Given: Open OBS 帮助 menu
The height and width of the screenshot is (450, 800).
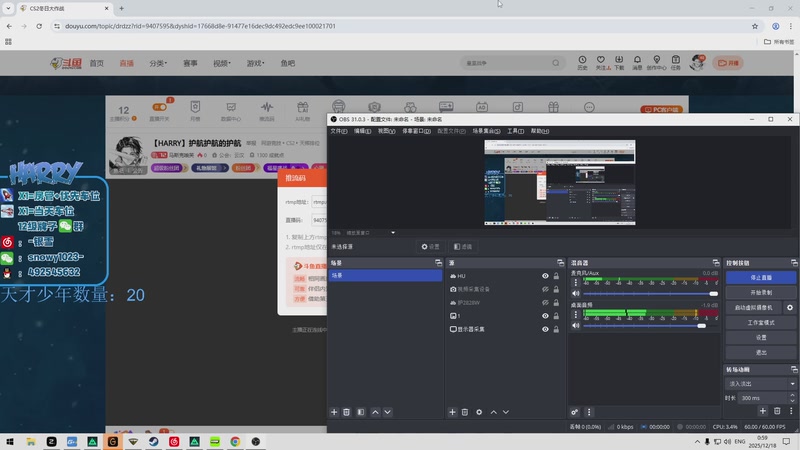Looking at the screenshot, I should [x=539, y=131].
